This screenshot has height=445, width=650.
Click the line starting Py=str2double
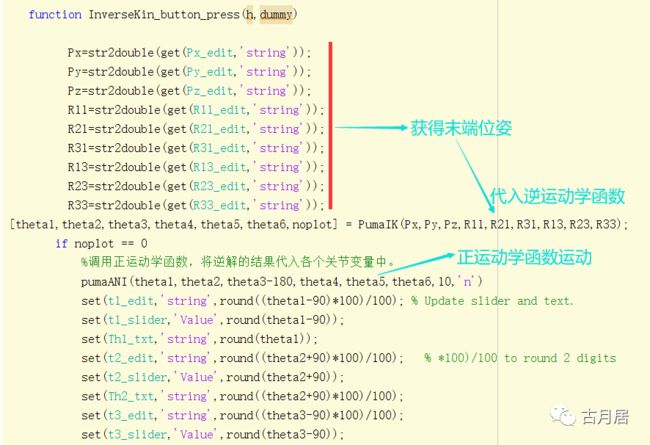[x=189, y=72]
